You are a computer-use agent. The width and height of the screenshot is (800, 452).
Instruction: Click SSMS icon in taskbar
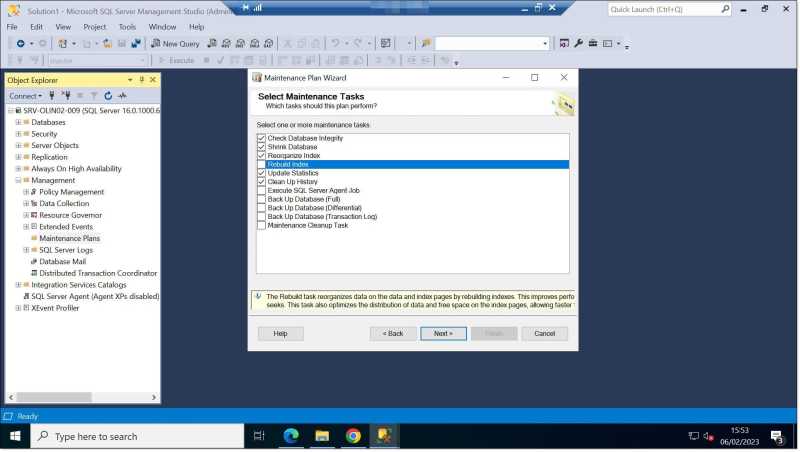coord(384,436)
